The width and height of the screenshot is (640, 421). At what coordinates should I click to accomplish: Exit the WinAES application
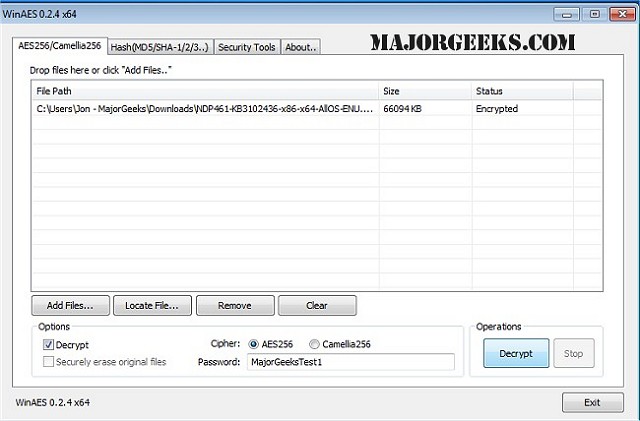[592, 403]
